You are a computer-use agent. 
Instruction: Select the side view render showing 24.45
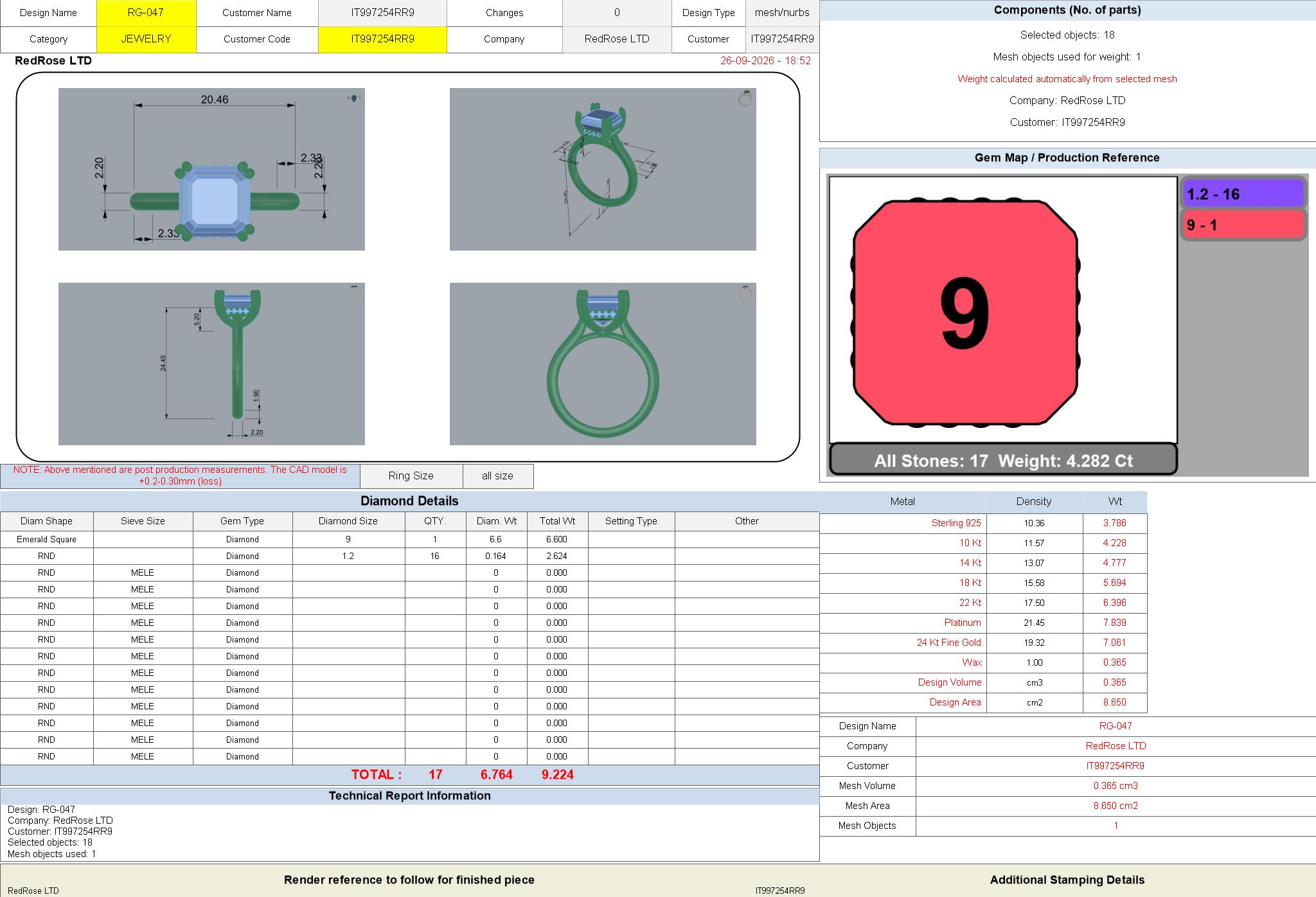(211, 364)
